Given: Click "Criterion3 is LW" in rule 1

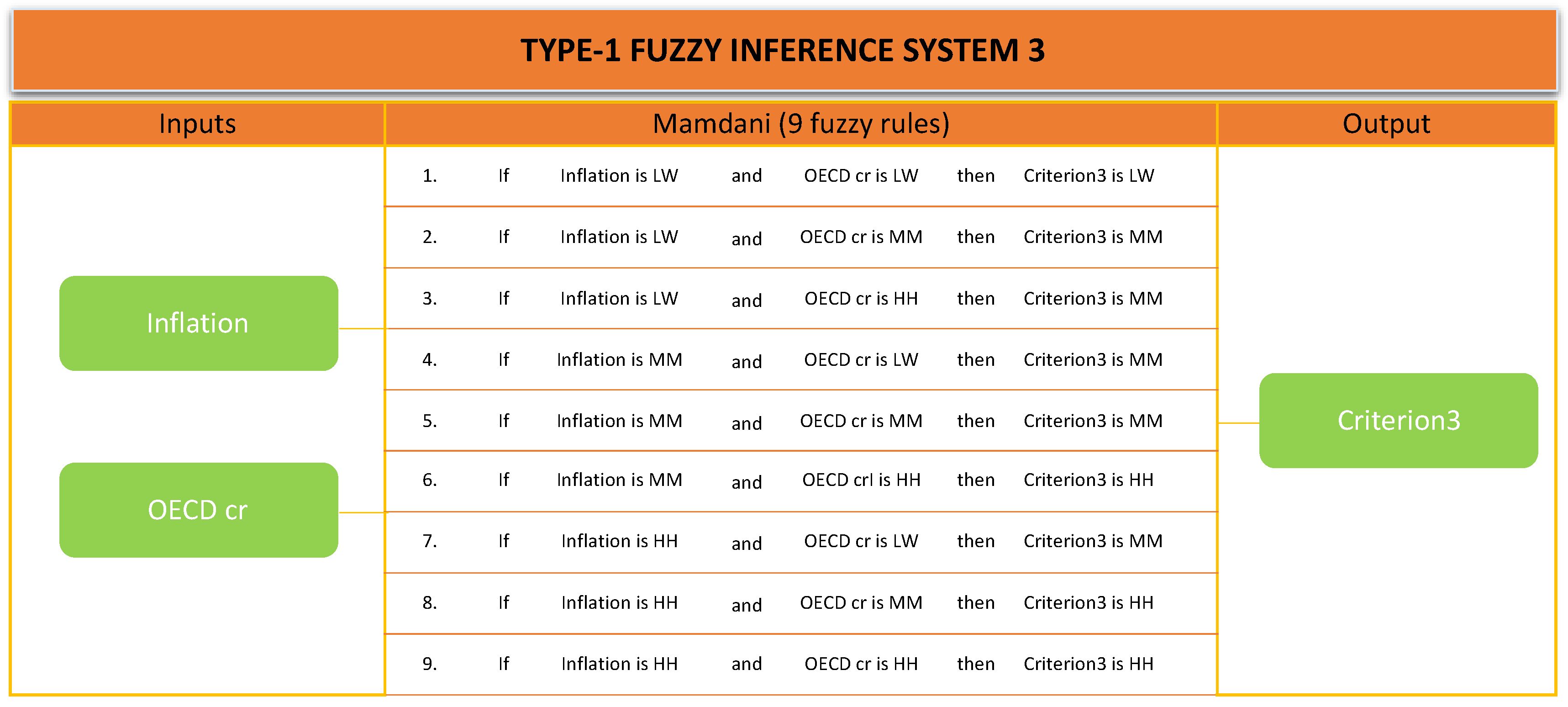Looking at the screenshot, I should (1089, 176).
